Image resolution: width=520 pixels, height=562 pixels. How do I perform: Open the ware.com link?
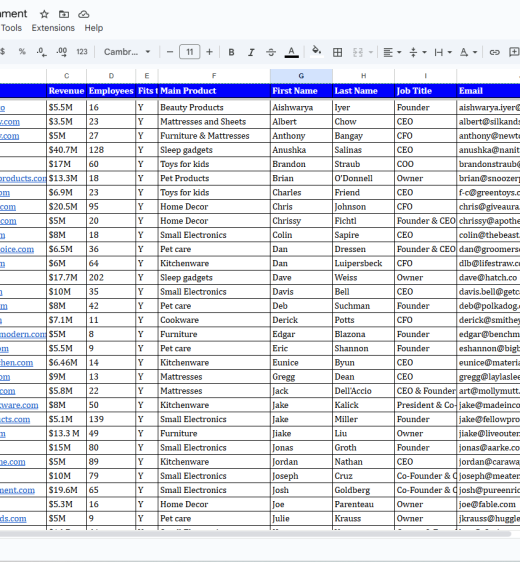(19, 405)
